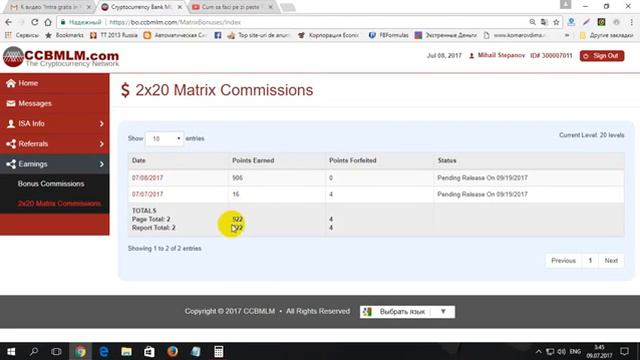Open the Store app on the taskbar
Screen dimensions: 640x360
coord(149,351)
